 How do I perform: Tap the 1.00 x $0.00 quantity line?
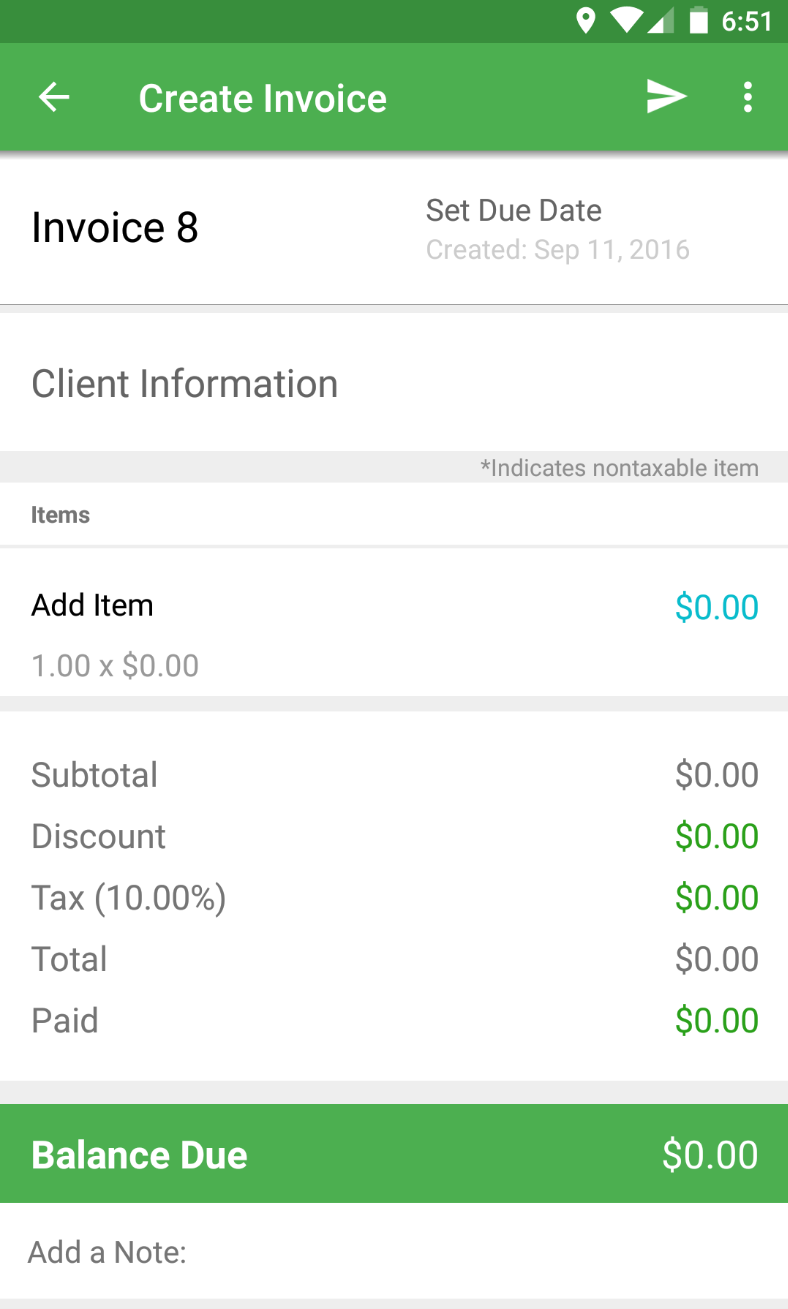115,666
